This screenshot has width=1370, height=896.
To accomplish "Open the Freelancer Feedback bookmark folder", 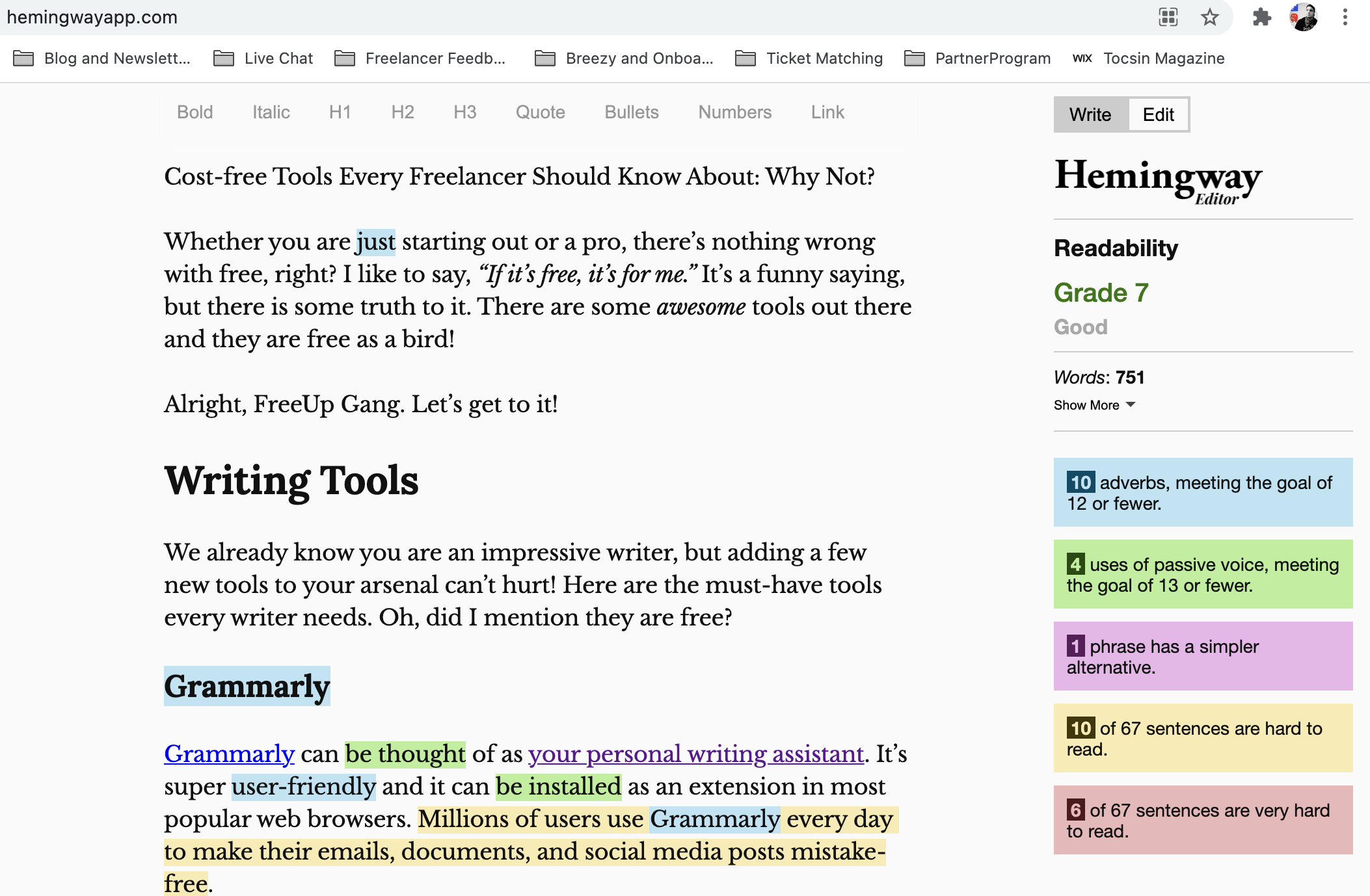I will [420, 59].
